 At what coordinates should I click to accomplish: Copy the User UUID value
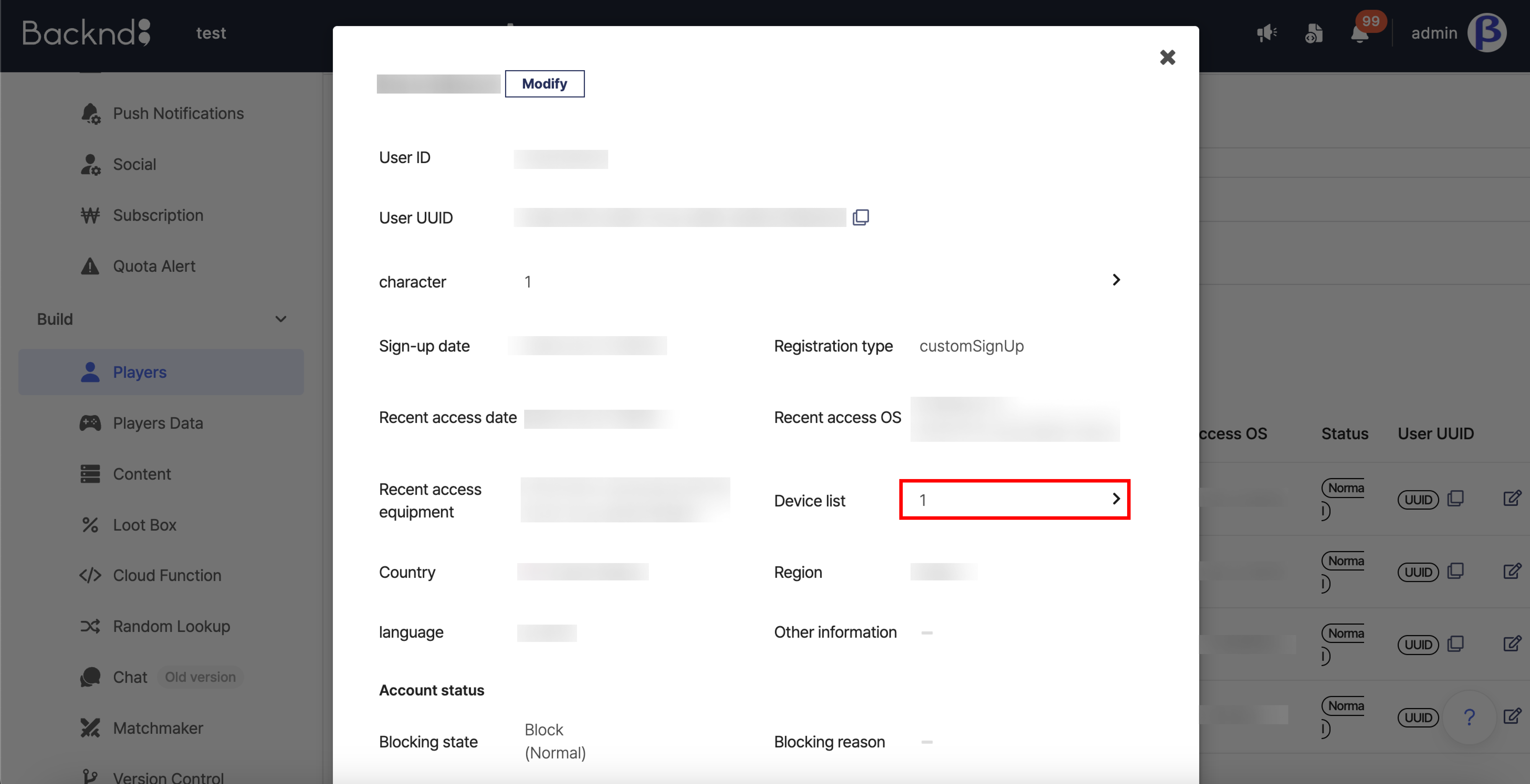click(x=861, y=217)
